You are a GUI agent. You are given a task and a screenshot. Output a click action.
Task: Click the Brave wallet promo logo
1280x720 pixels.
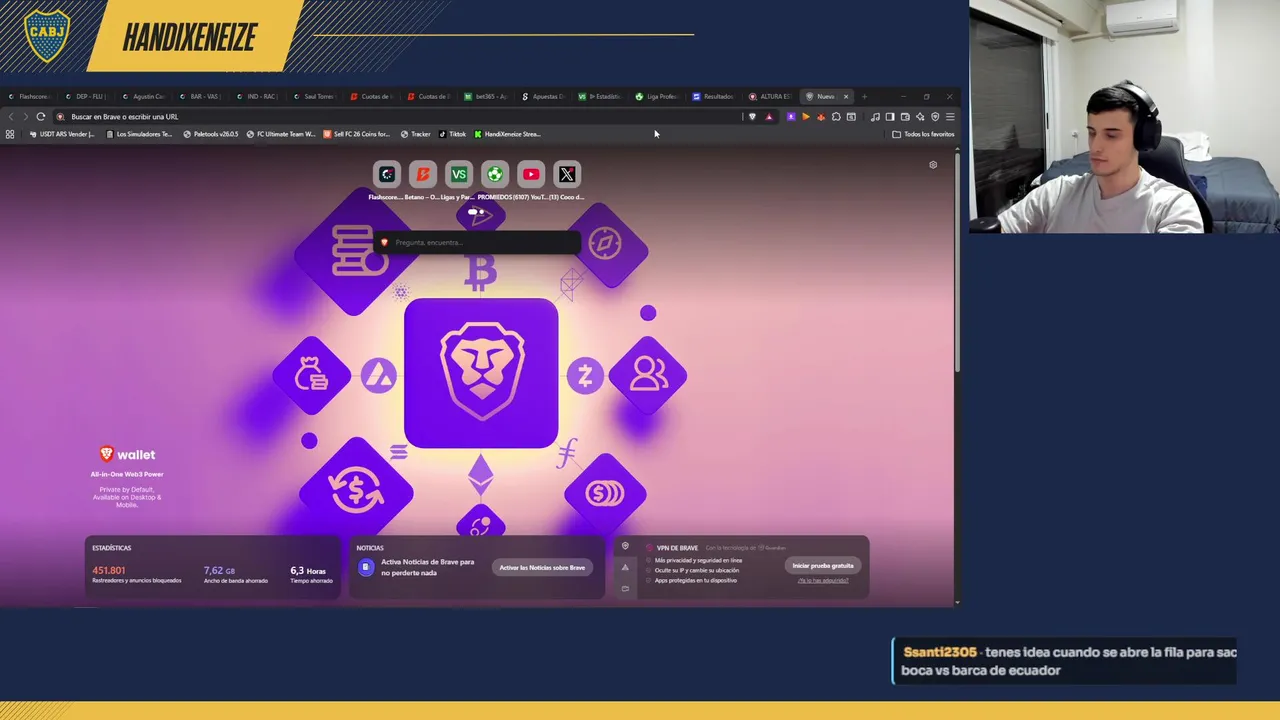(x=127, y=454)
